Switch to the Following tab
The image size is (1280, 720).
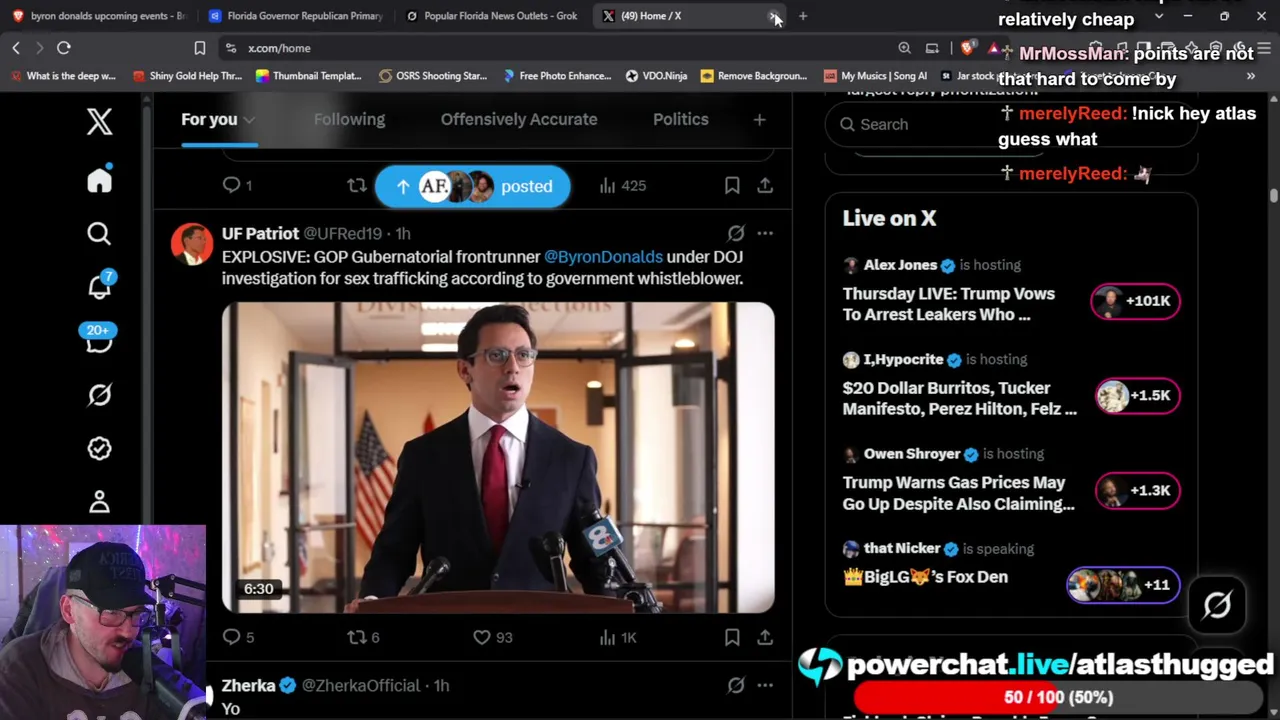tap(349, 119)
